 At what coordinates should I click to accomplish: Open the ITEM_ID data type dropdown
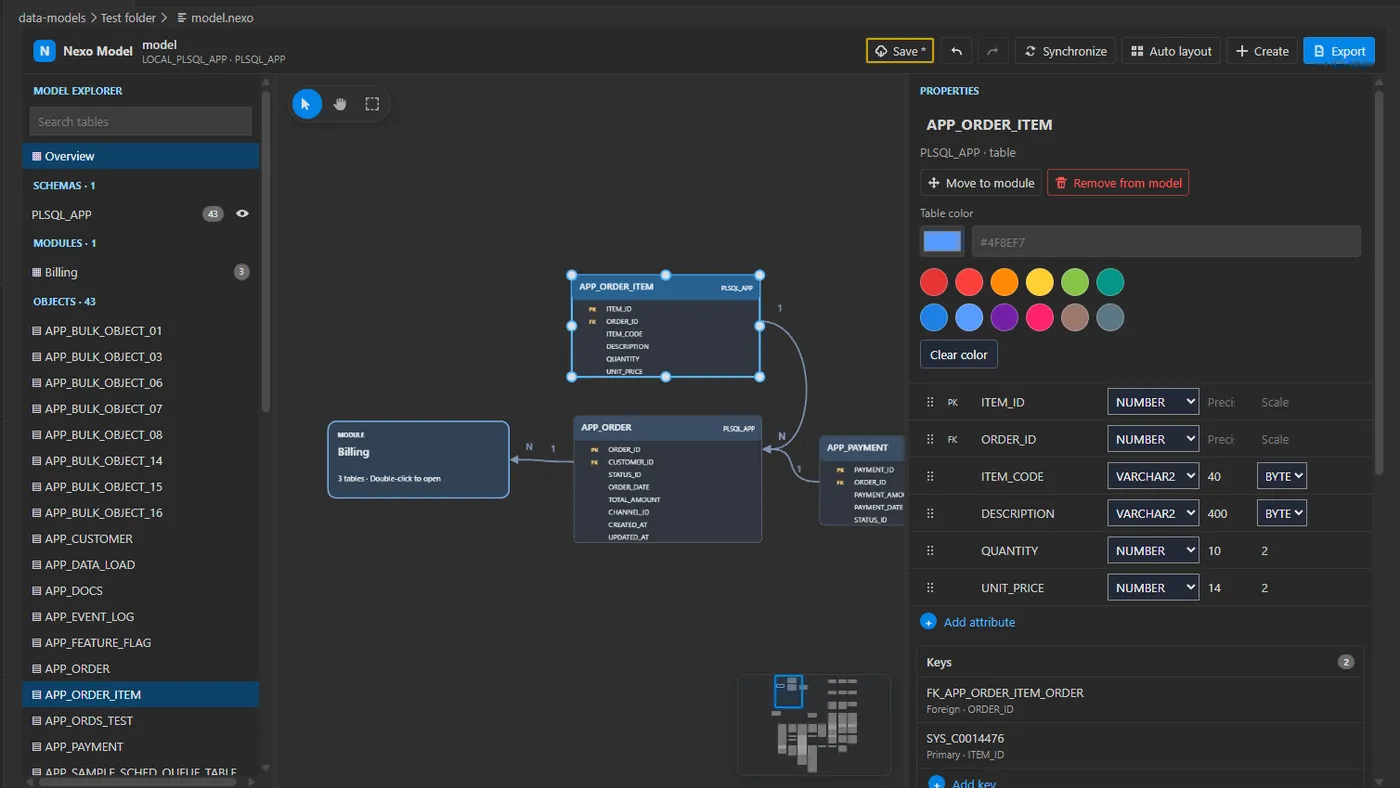pos(1153,402)
